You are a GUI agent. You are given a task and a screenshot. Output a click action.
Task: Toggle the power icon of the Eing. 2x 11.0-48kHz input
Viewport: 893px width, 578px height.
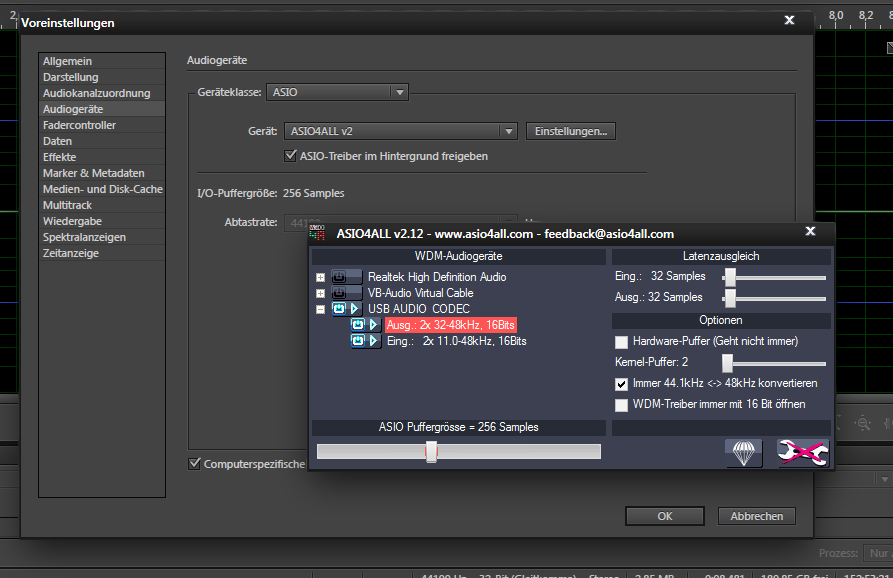(x=358, y=341)
